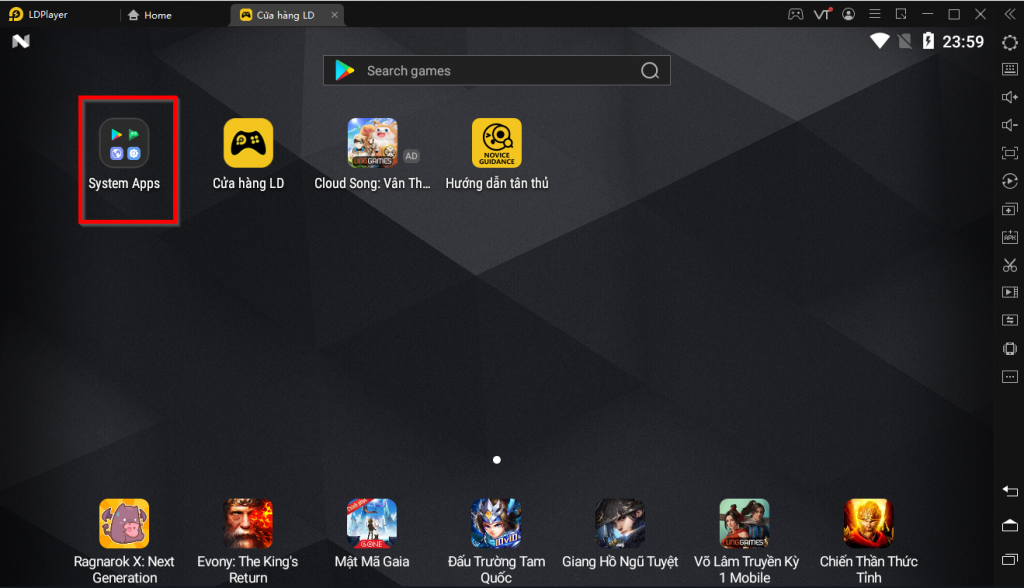Tap the Android home button
1024x588 pixels.
tap(1010, 525)
